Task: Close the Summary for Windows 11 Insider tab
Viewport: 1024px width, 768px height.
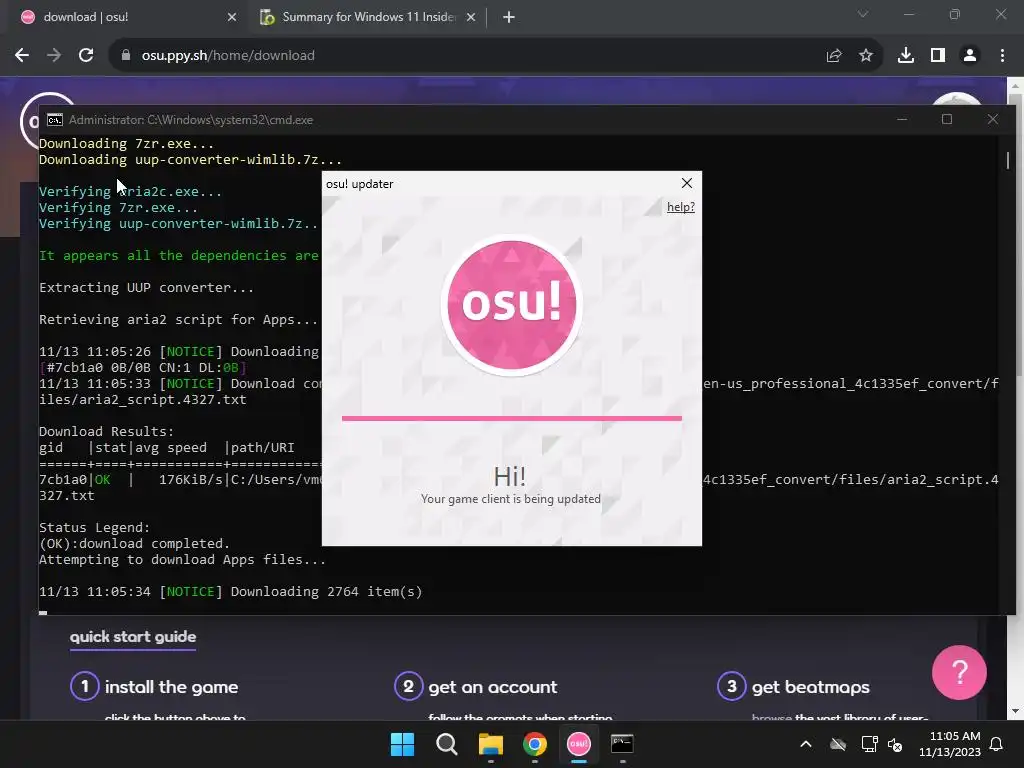Action: (x=471, y=17)
